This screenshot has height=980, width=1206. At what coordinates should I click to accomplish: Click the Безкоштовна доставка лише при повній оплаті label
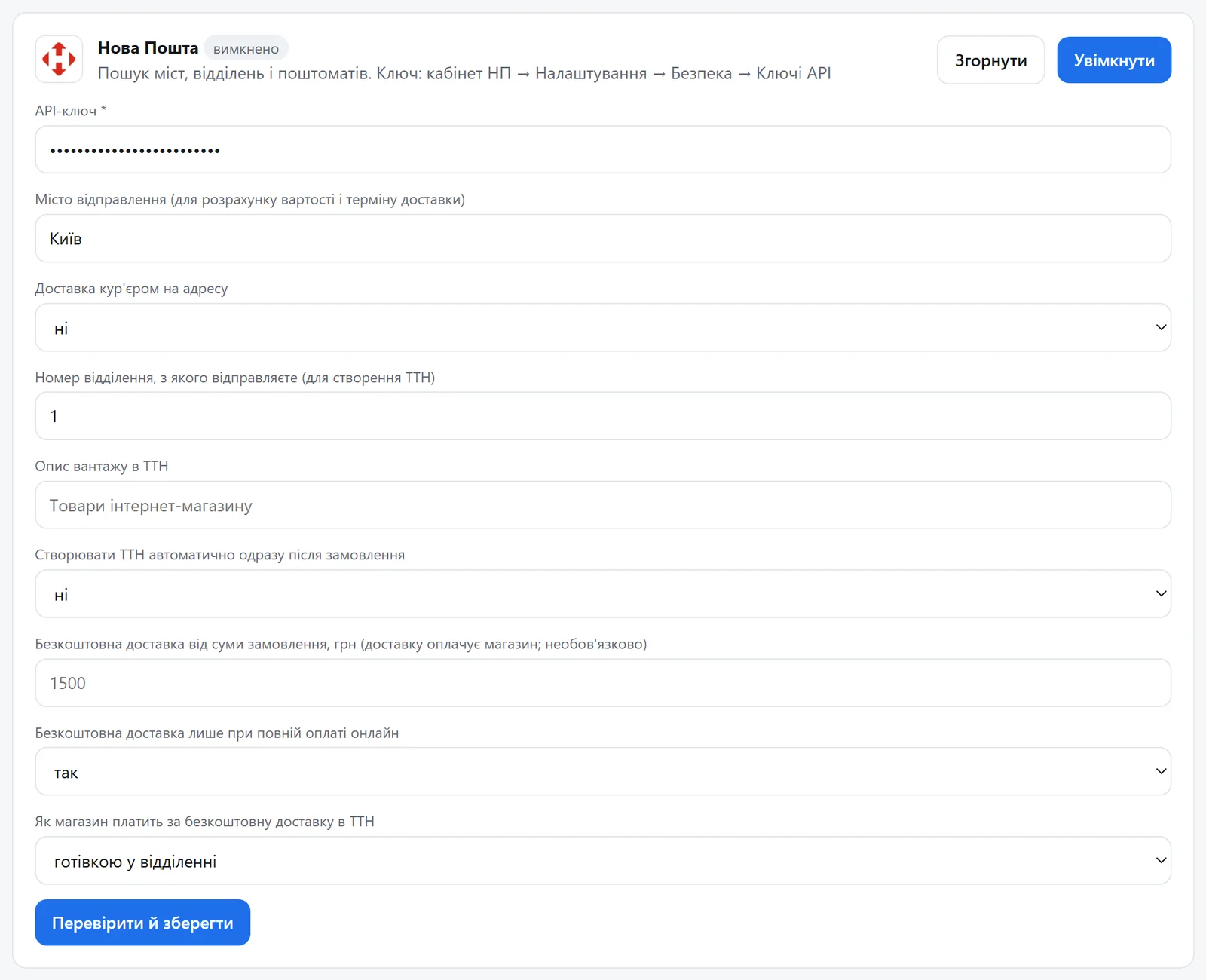(x=217, y=733)
